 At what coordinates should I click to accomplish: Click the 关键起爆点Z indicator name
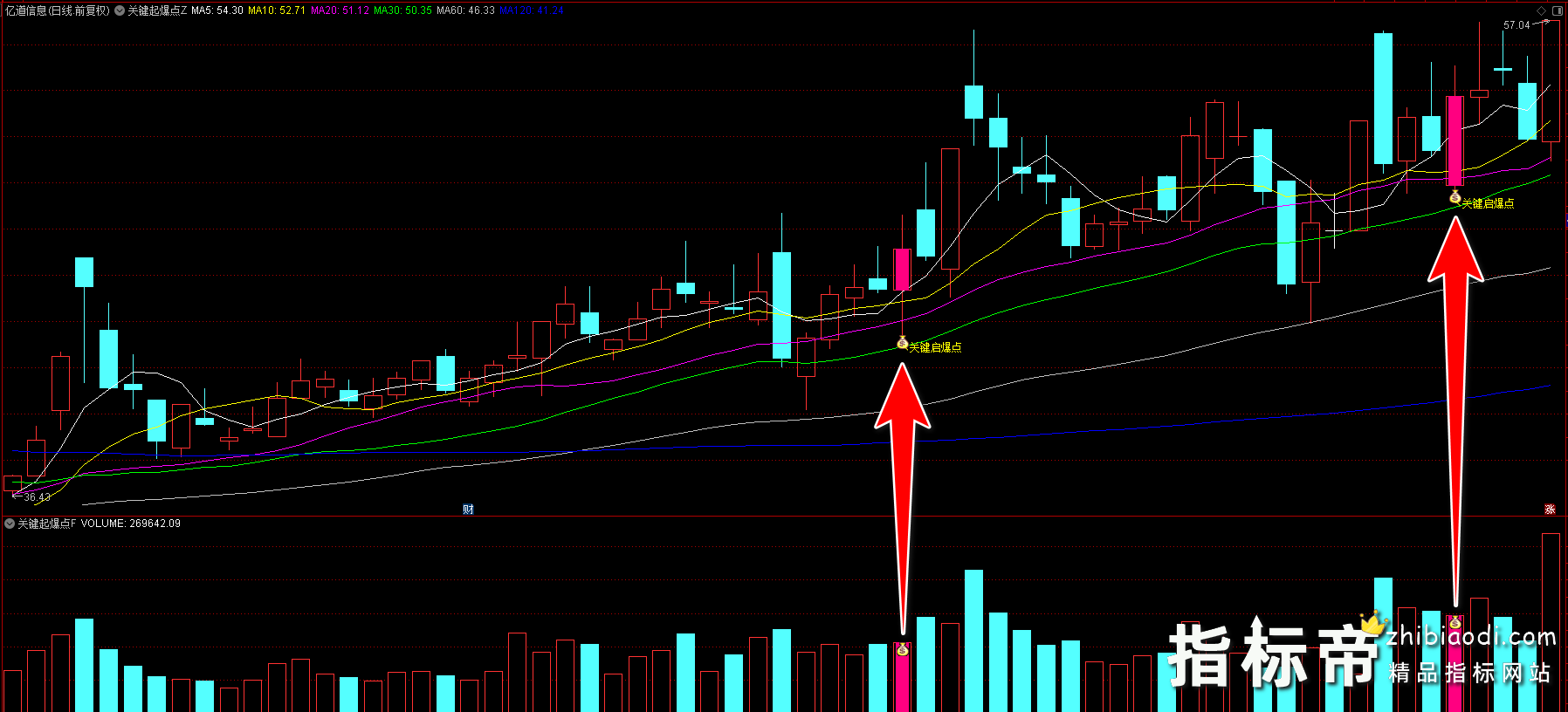coord(157,10)
